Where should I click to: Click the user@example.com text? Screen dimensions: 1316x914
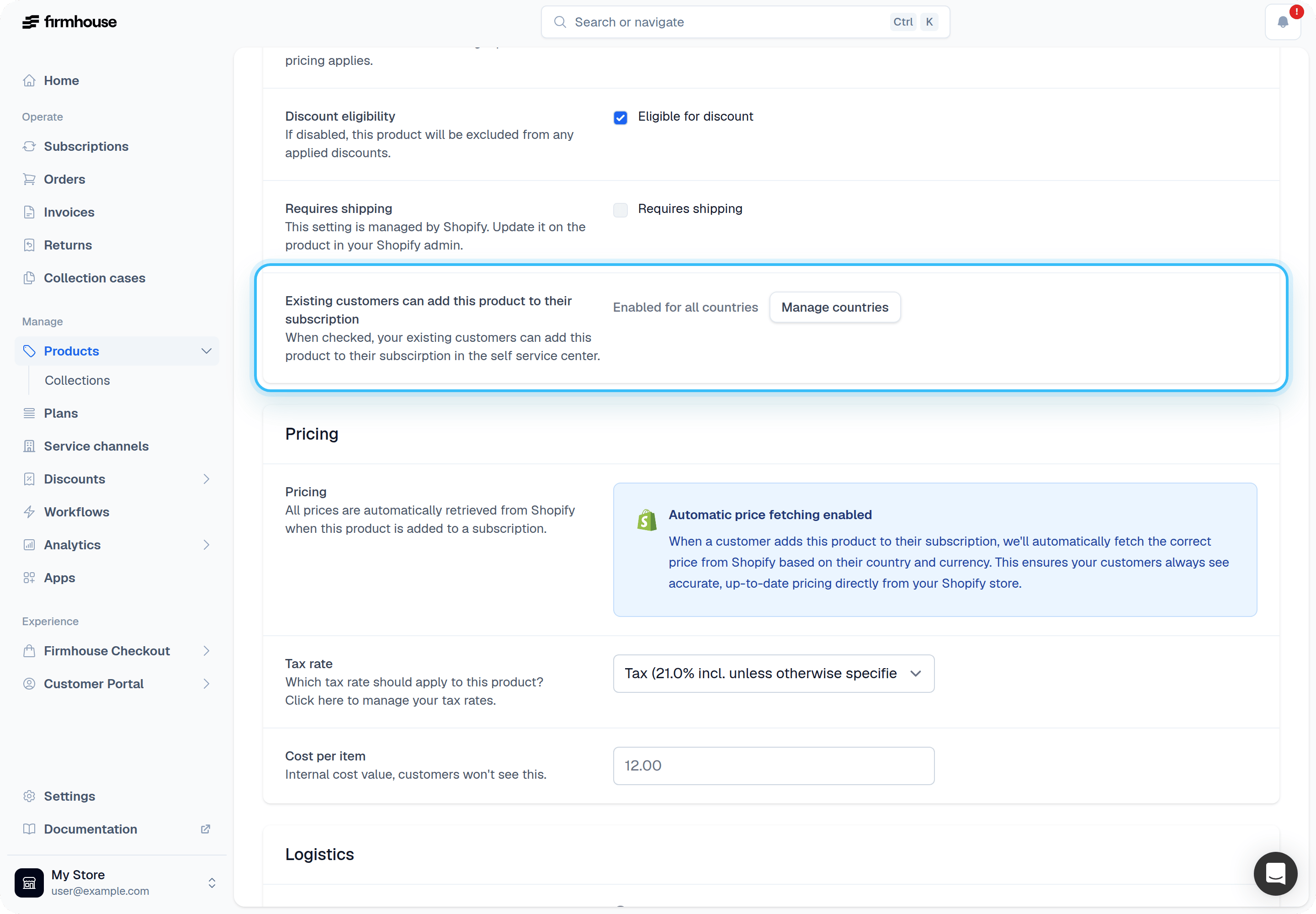[100, 891]
